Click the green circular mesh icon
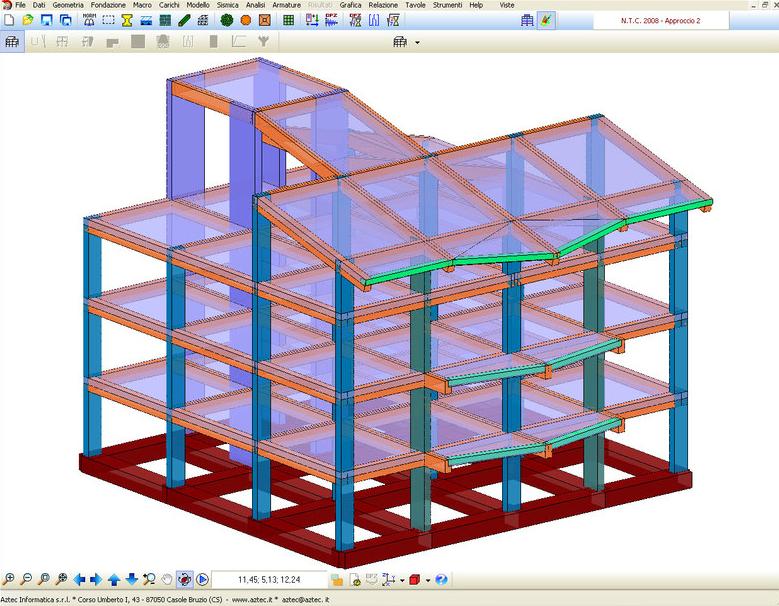 227,20
